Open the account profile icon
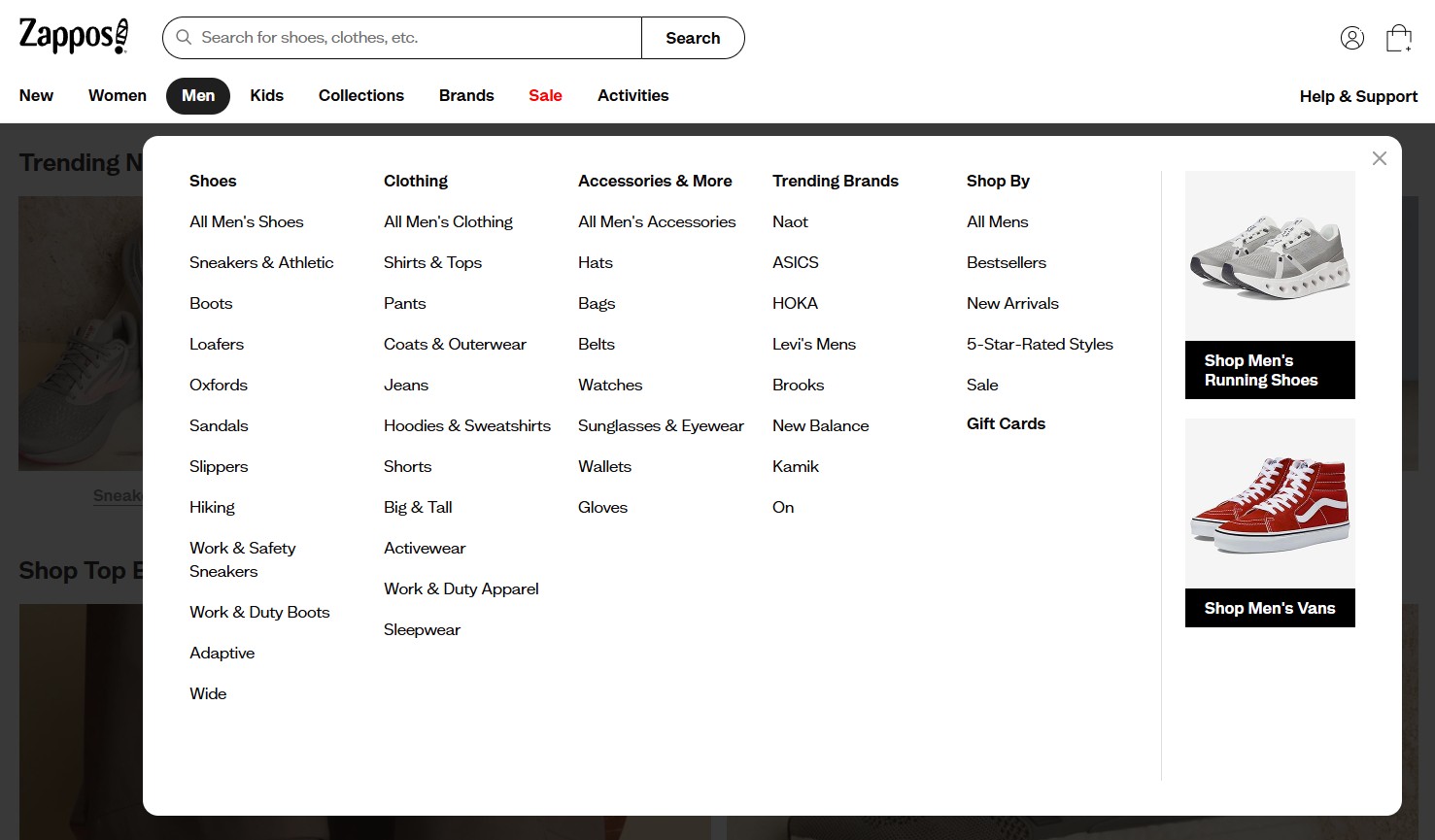 [x=1351, y=38]
